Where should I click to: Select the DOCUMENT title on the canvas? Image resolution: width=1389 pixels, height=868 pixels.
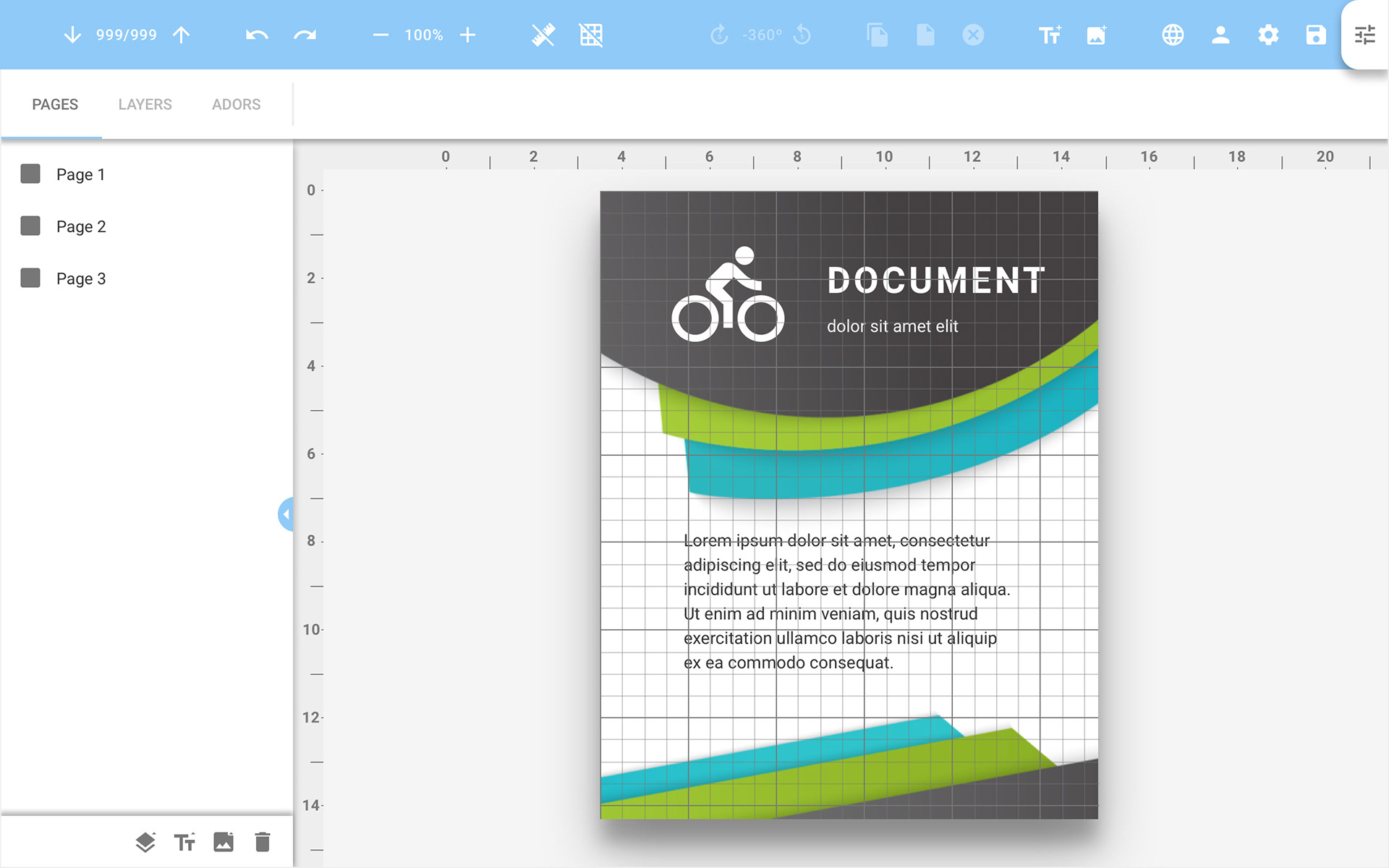(x=936, y=281)
